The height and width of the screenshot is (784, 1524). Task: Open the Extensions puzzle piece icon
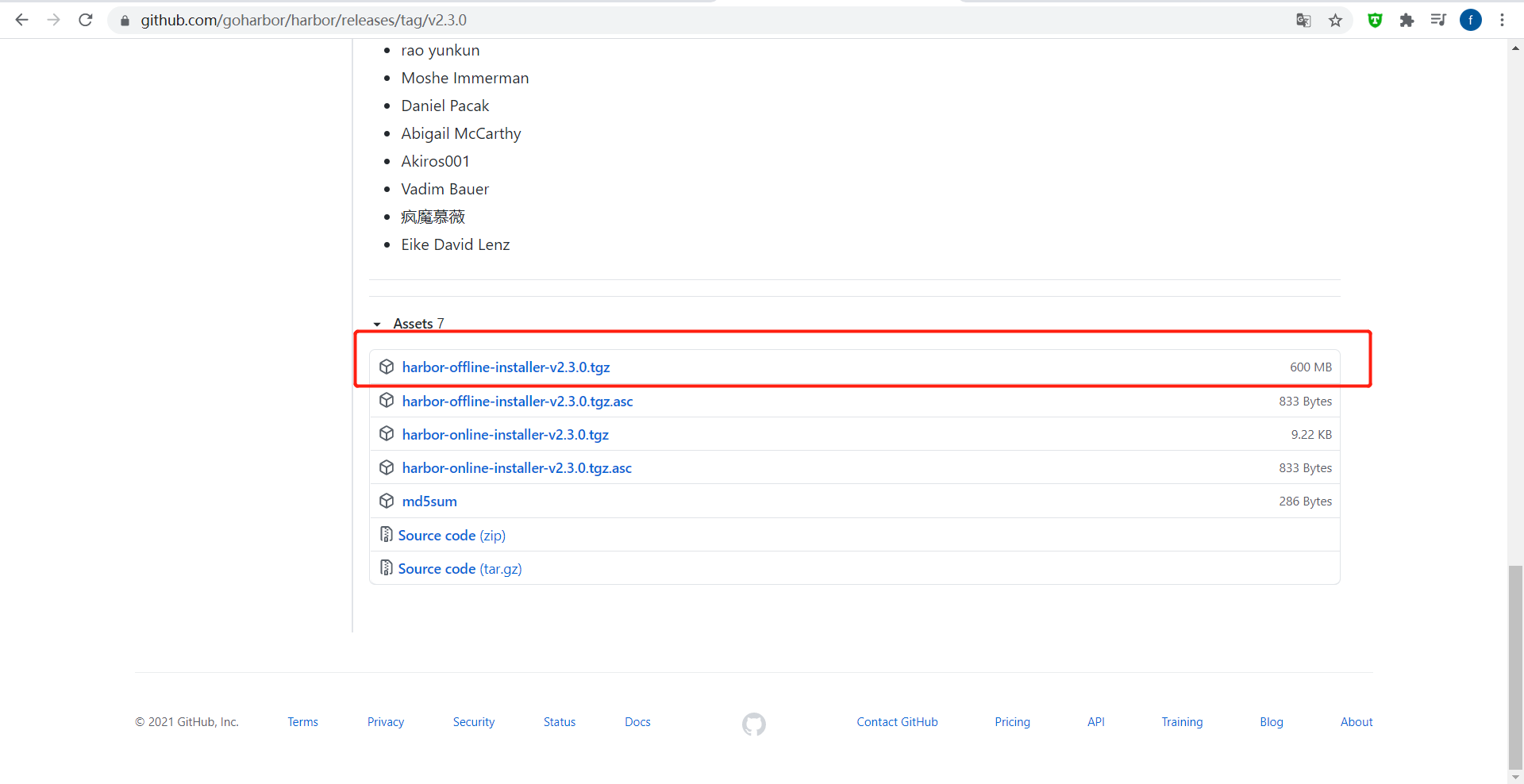(1407, 20)
